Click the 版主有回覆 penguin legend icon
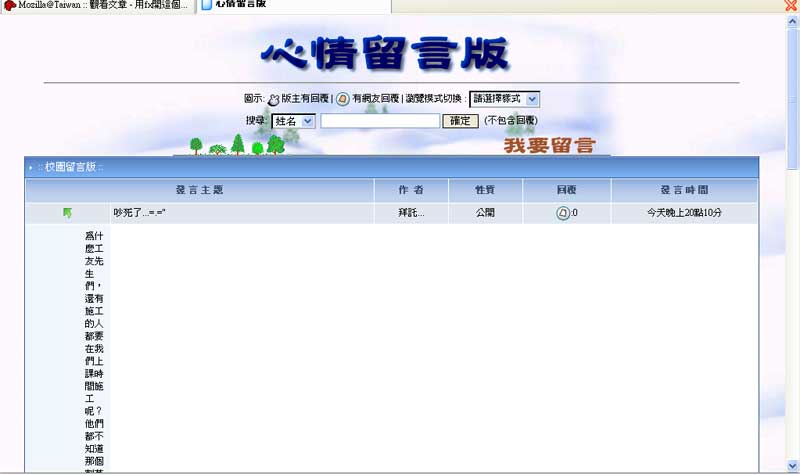800x474 pixels. (273, 99)
